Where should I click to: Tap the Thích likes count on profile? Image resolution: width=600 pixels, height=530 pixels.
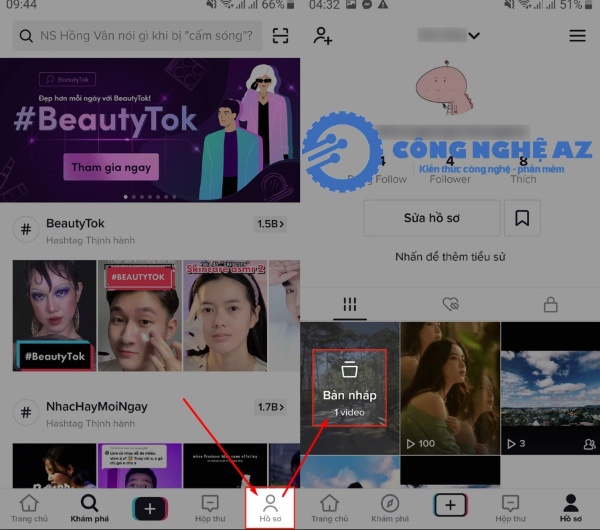(x=523, y=171)
